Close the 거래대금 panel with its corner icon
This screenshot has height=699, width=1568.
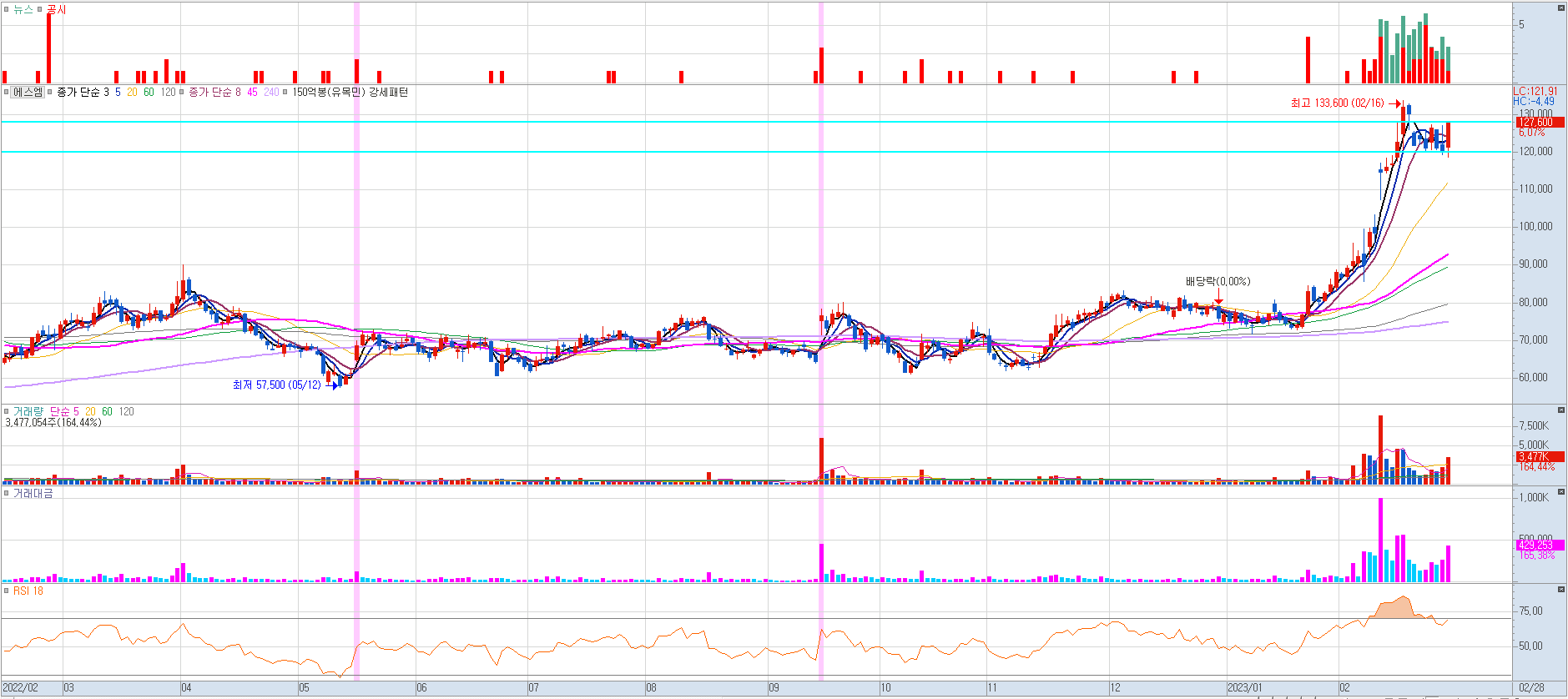point(1560,492)
